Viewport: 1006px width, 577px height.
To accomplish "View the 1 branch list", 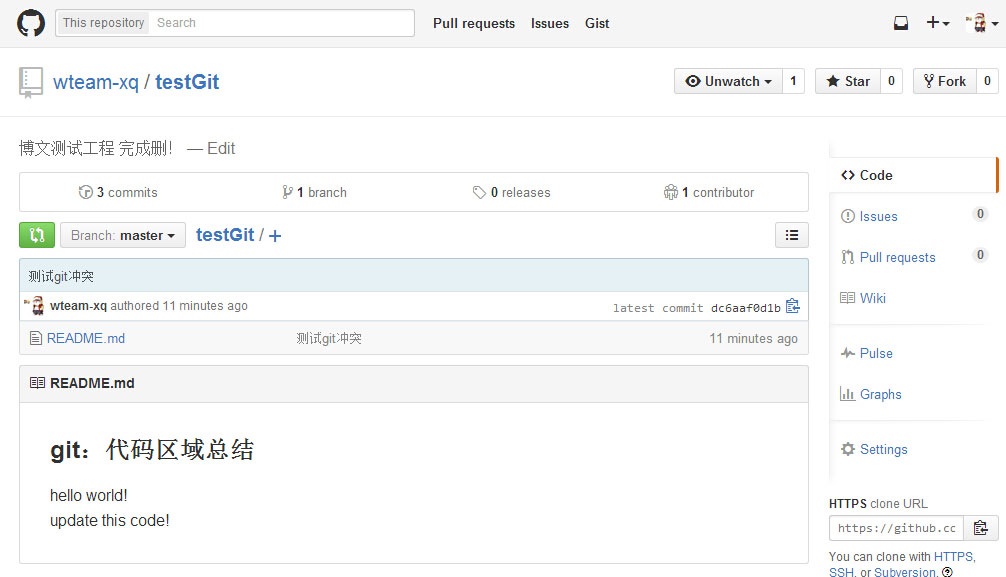I will tap(314, 193).
